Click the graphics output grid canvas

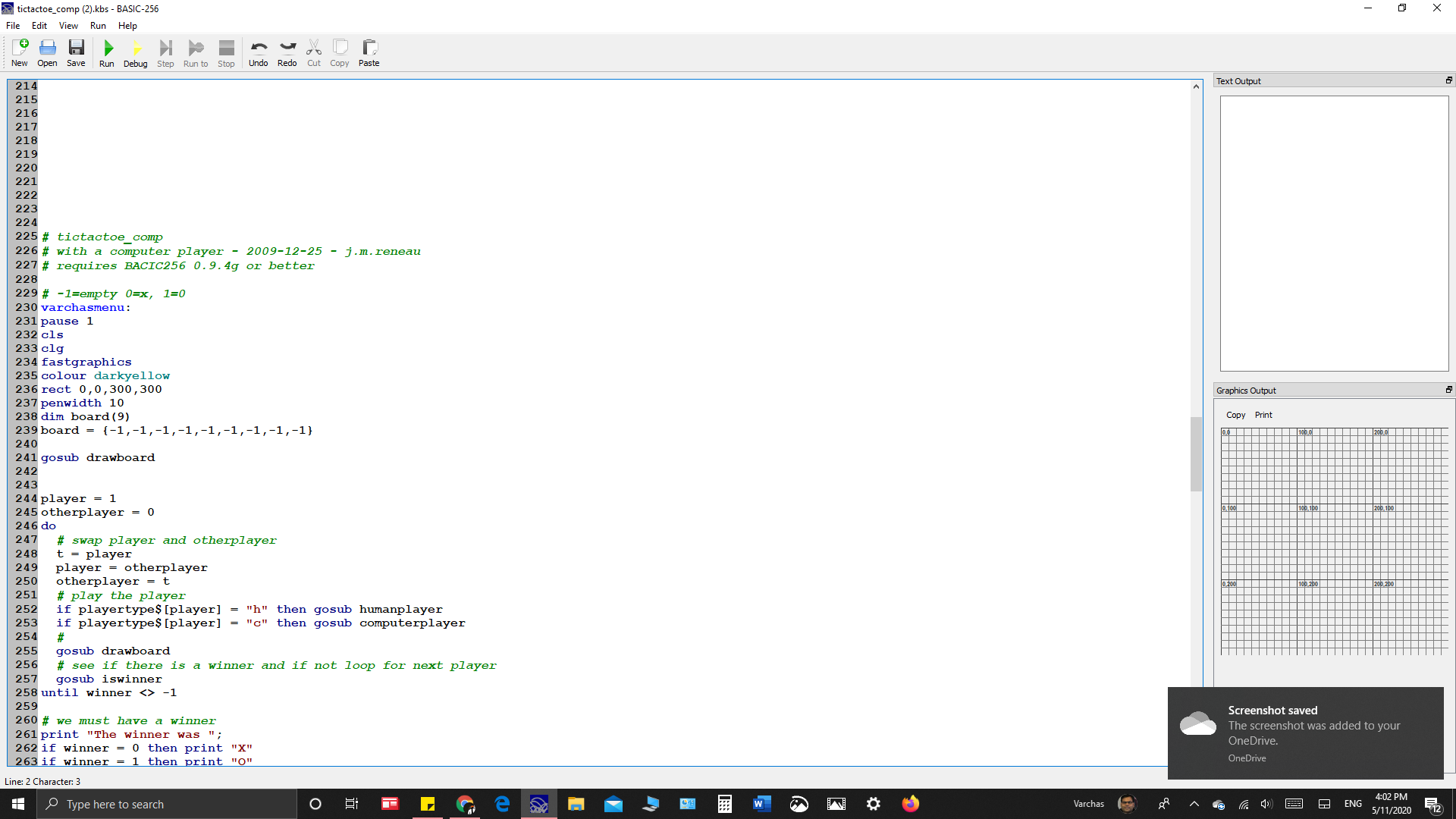tap(1334, 541)
